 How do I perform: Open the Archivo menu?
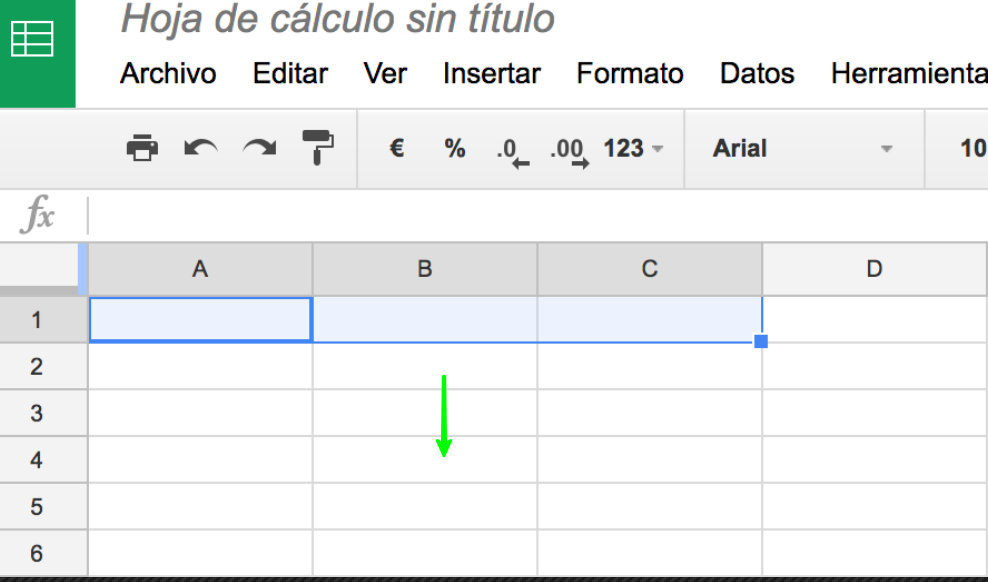168,74
